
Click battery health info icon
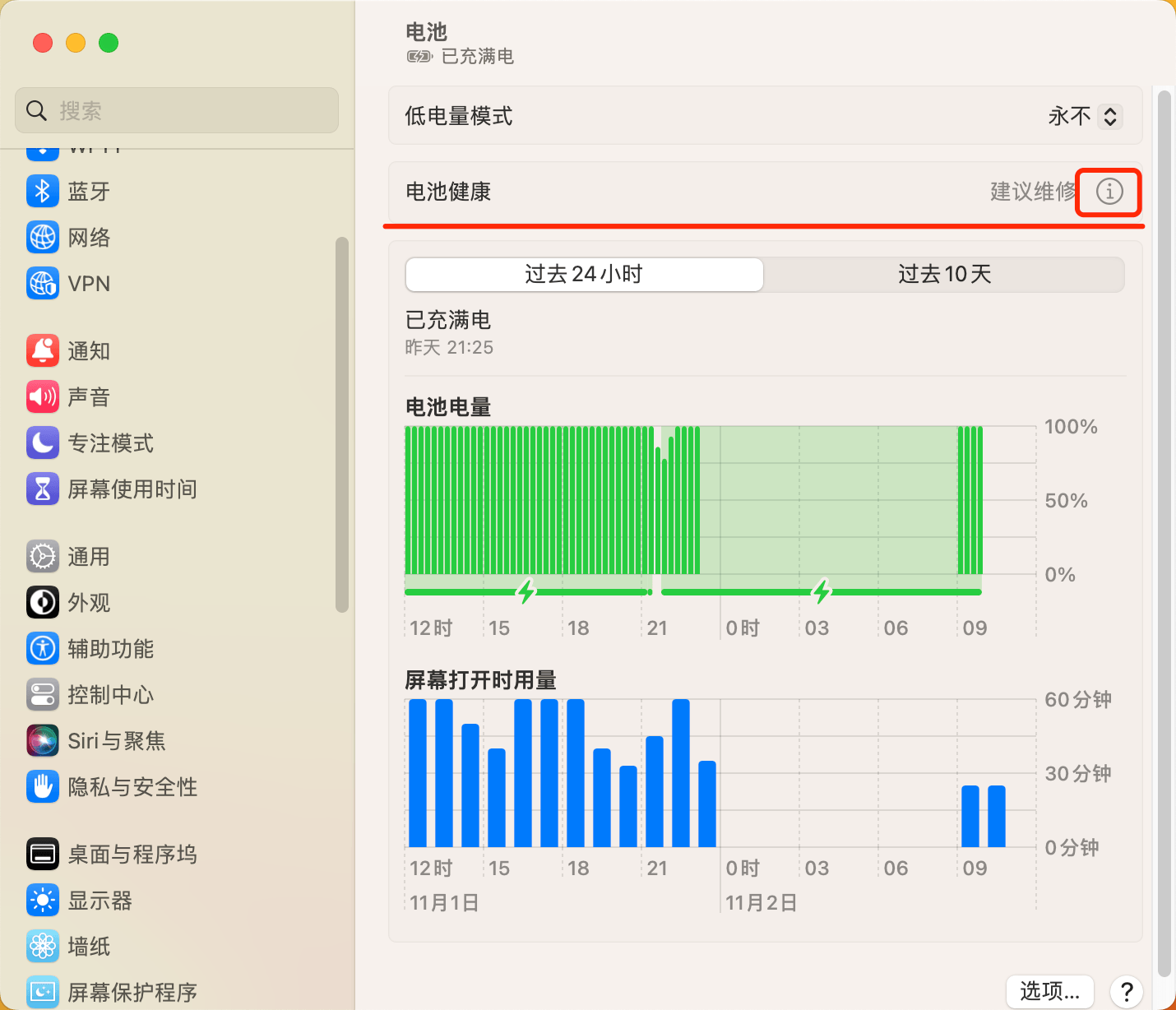pyautogui.click(x=1109, y=192)
